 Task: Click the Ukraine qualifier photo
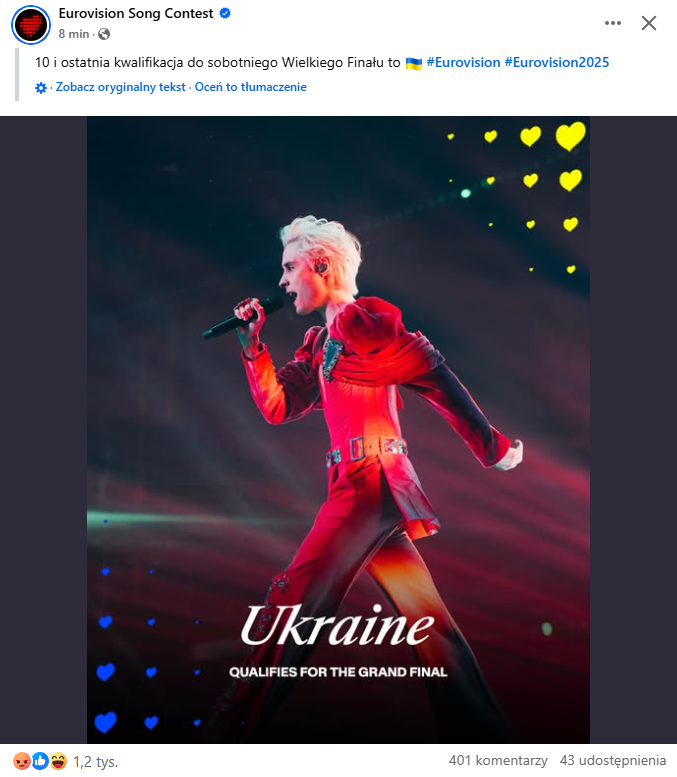point(338,430)
